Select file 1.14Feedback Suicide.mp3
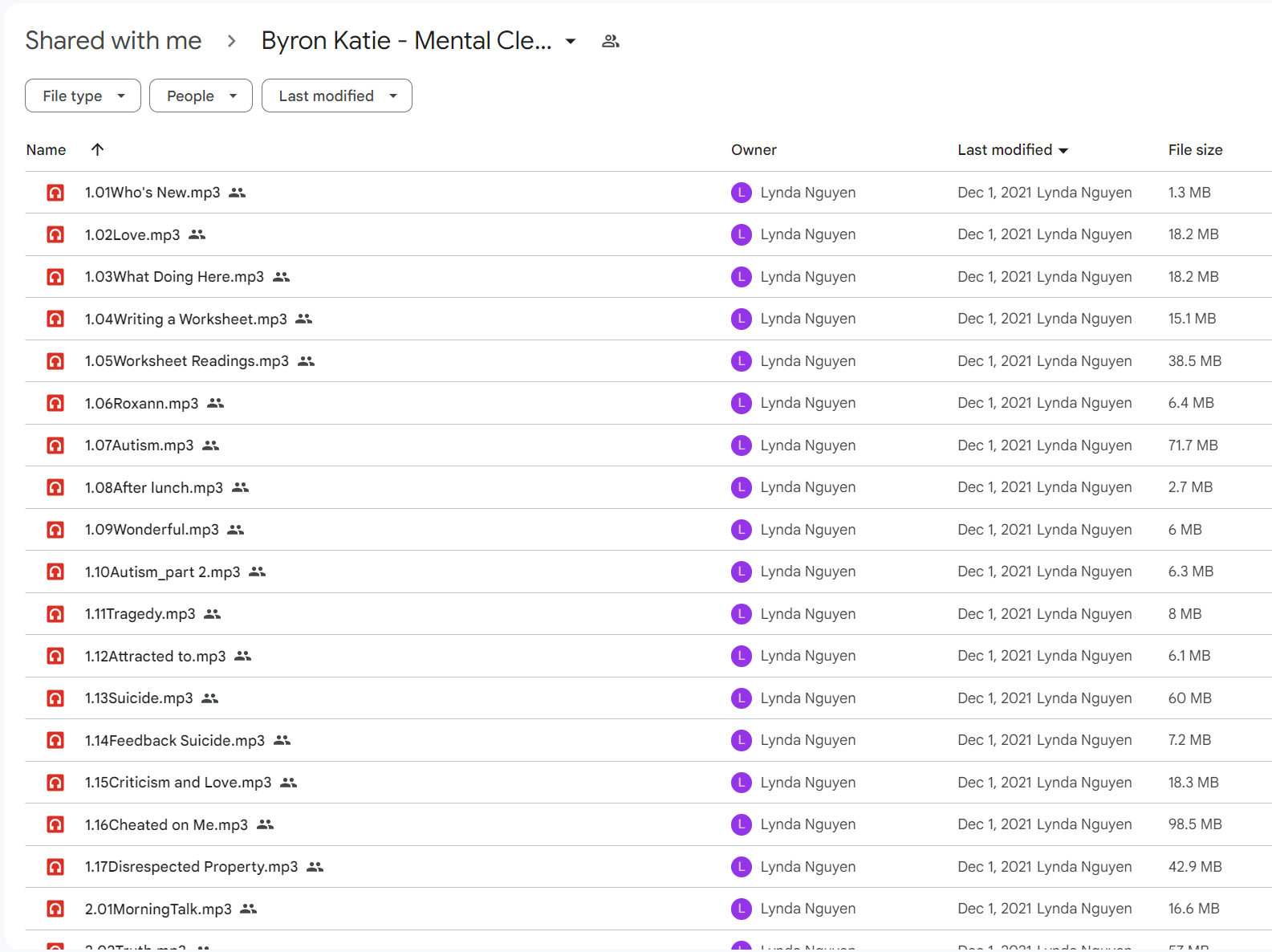1272x952 pixels. [x=175, y=740]
